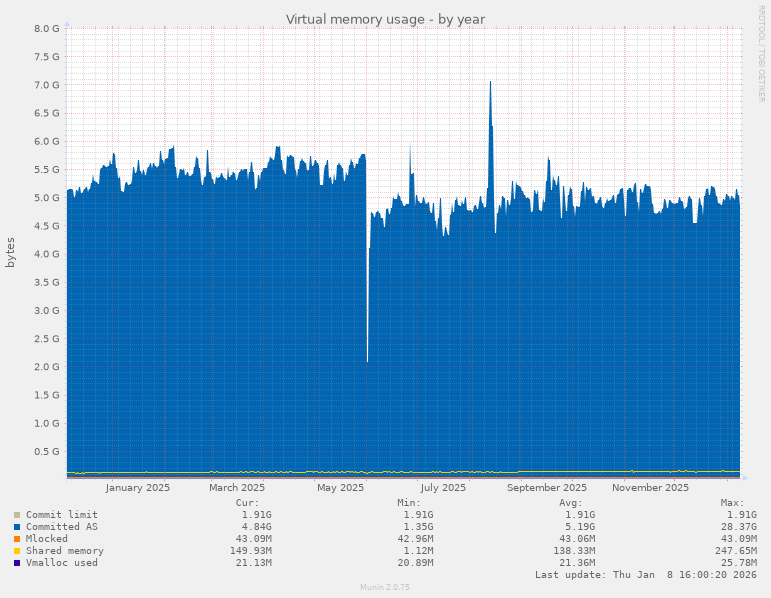Click the Vmalloc used current value 21.13M
This screenshot has width=771, height=598.
click(253, 563)
